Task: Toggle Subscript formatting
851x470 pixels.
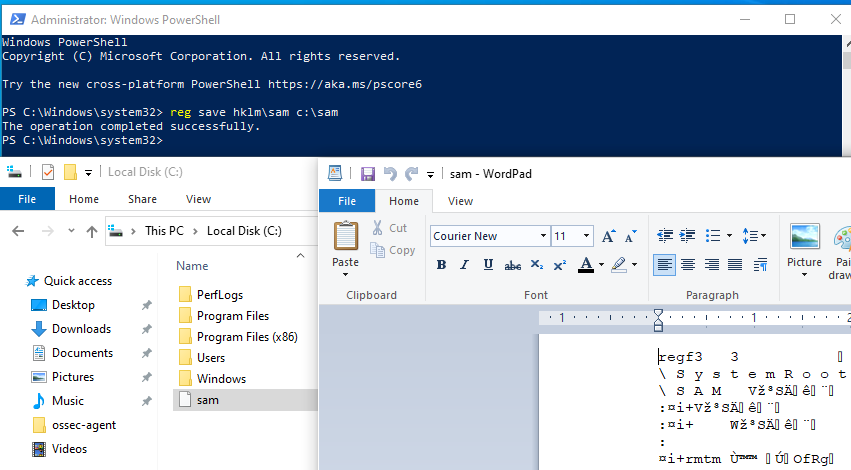Action: pyautogui.click(x=537, y=265)
